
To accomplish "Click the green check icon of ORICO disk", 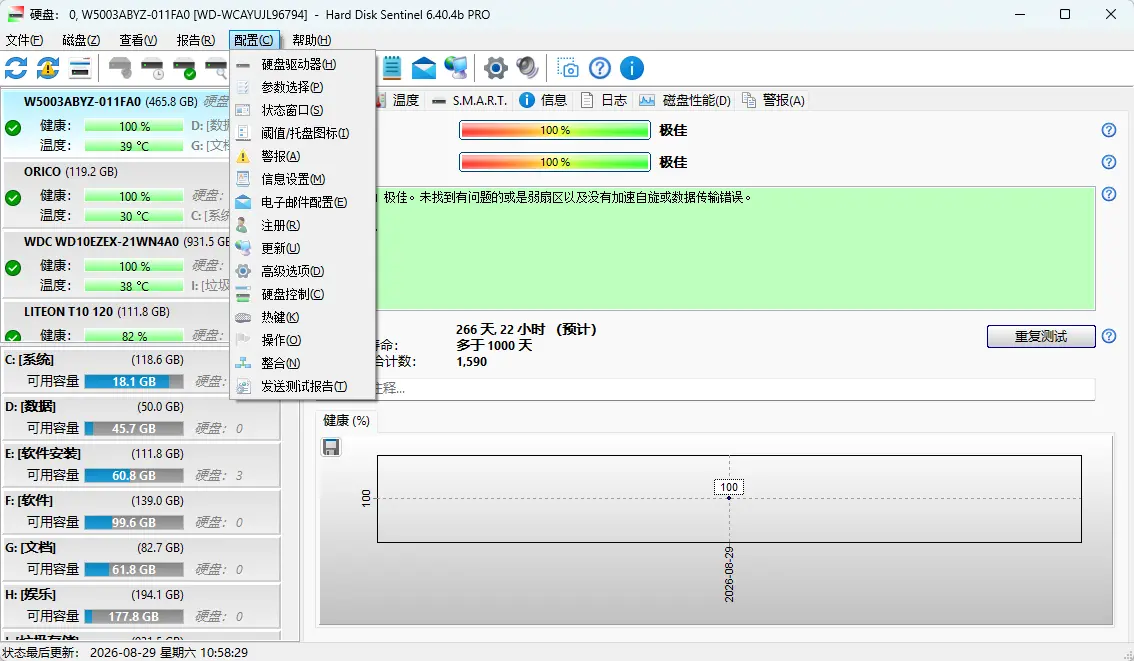I will (13, 197).
